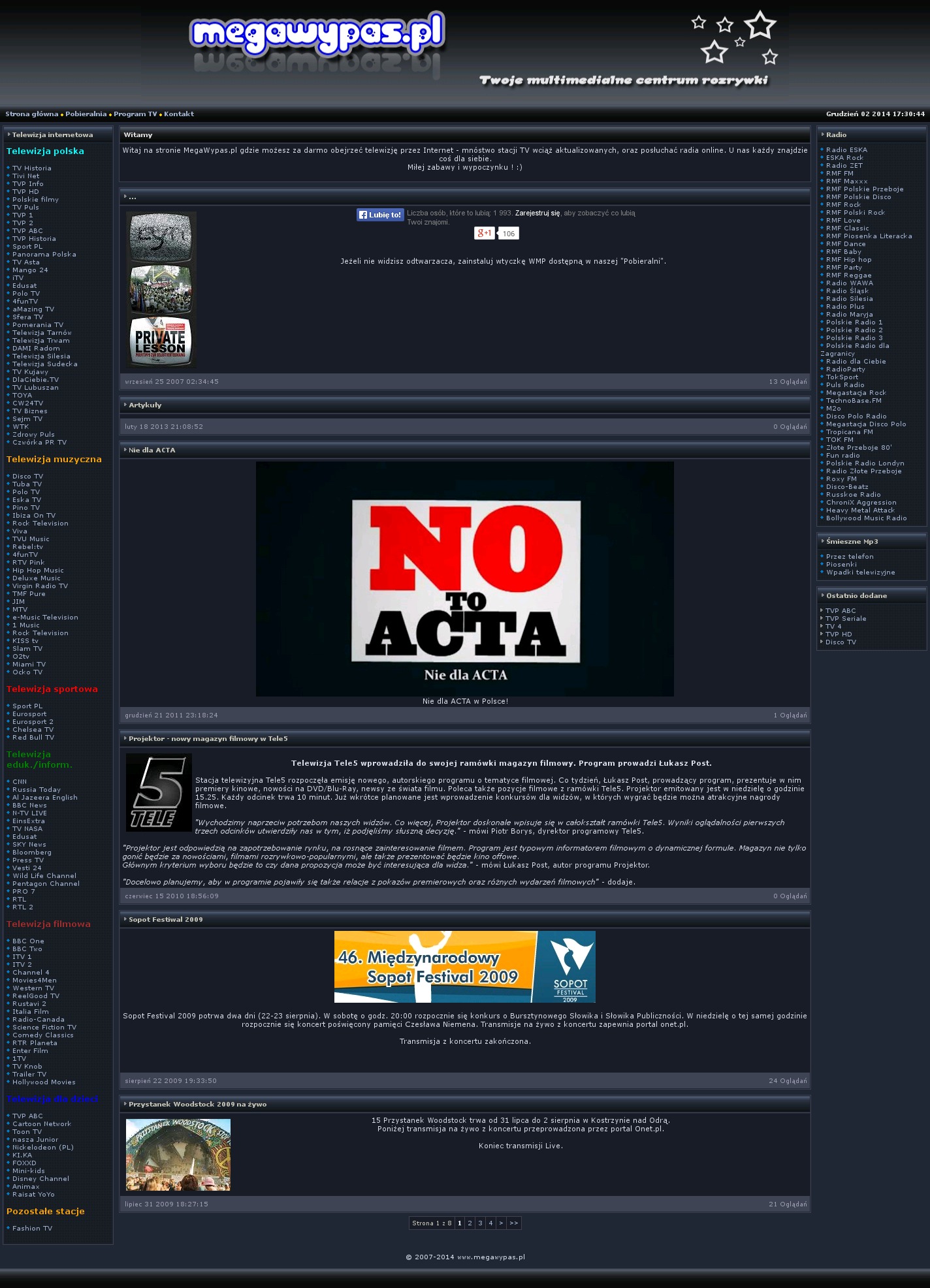
Task: Open TVP Seriale in recently added
Action: click(846, 619)
